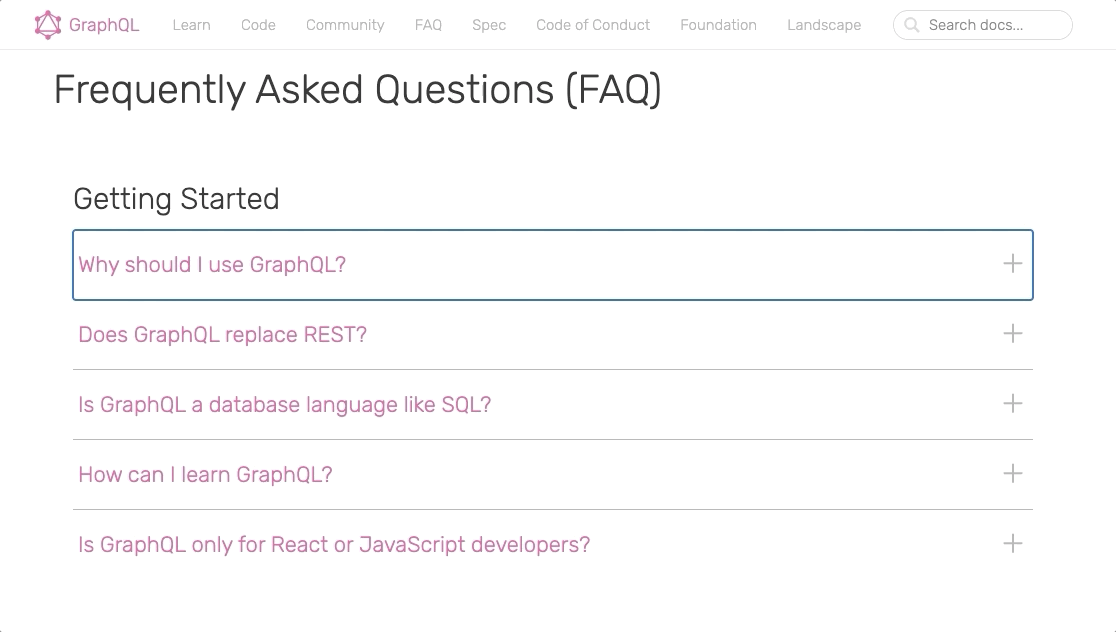Focus the Search docs input field
Image resolution: width=1116 pixels, height=632 pixels.
click(983, 25)
